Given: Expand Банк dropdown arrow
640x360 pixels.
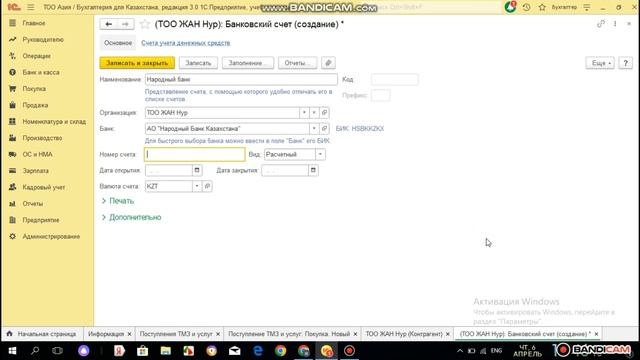Looking at the screenshot, I should coord(314,129).
